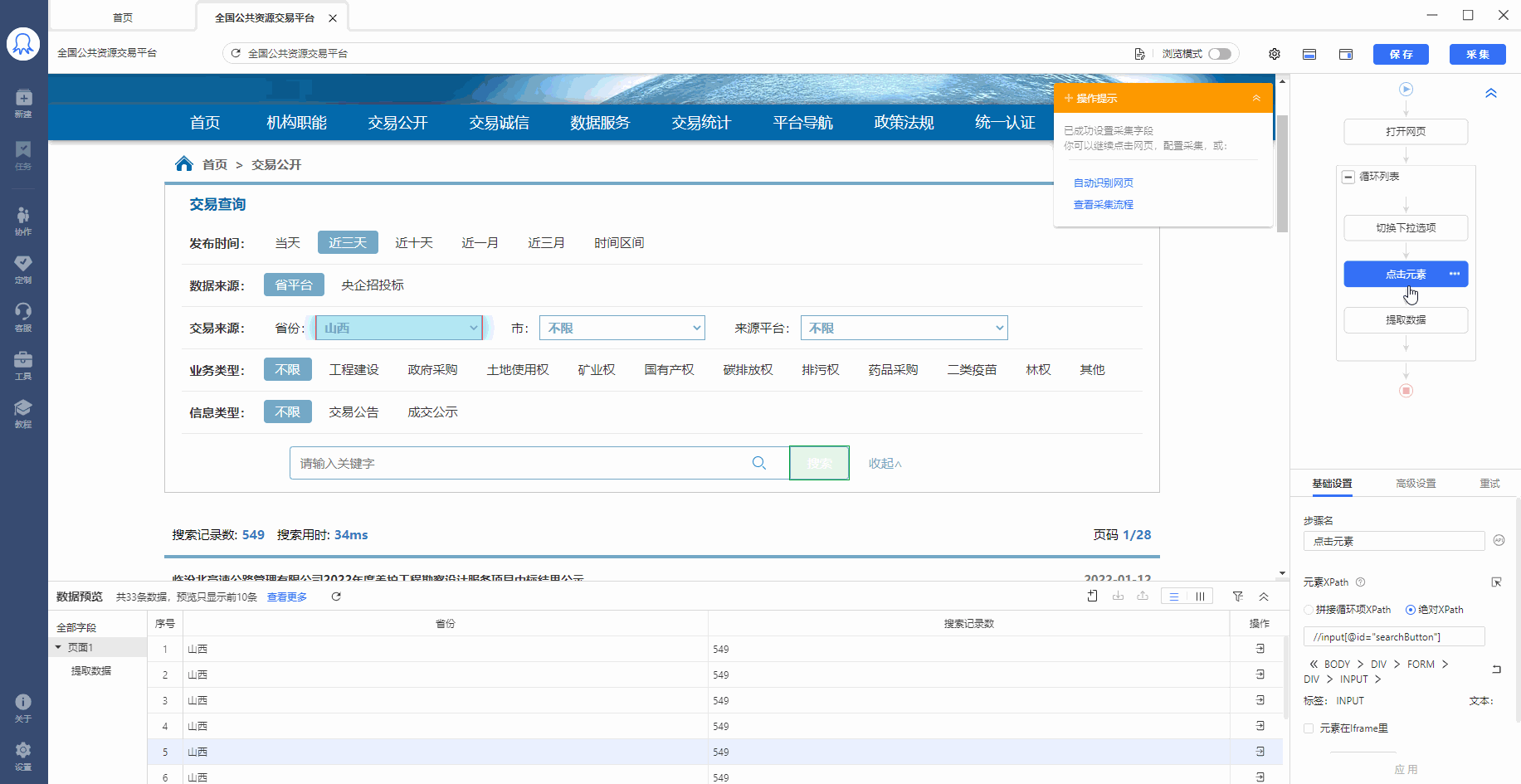
Task: Open the 定制 (customize) sidebar icon
Action: 23,269
